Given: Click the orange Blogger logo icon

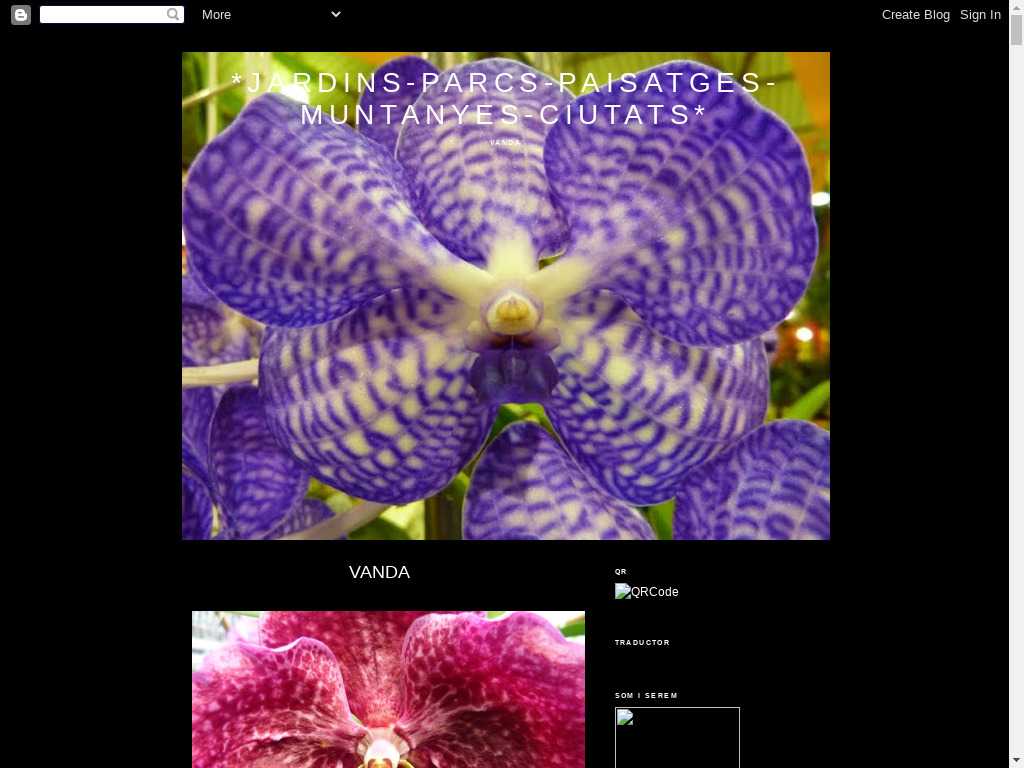Looking at the screenshot, I should 21,15.
